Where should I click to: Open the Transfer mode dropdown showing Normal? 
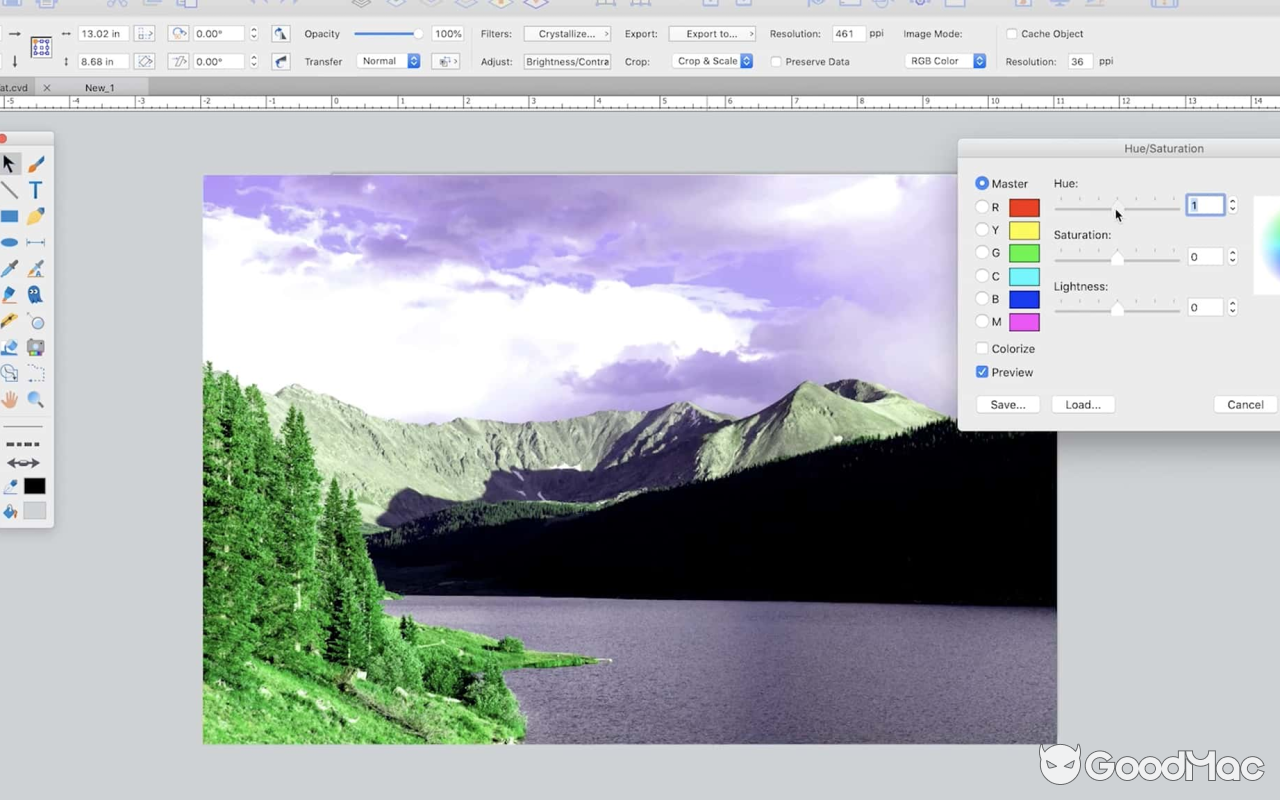point(388,61)
